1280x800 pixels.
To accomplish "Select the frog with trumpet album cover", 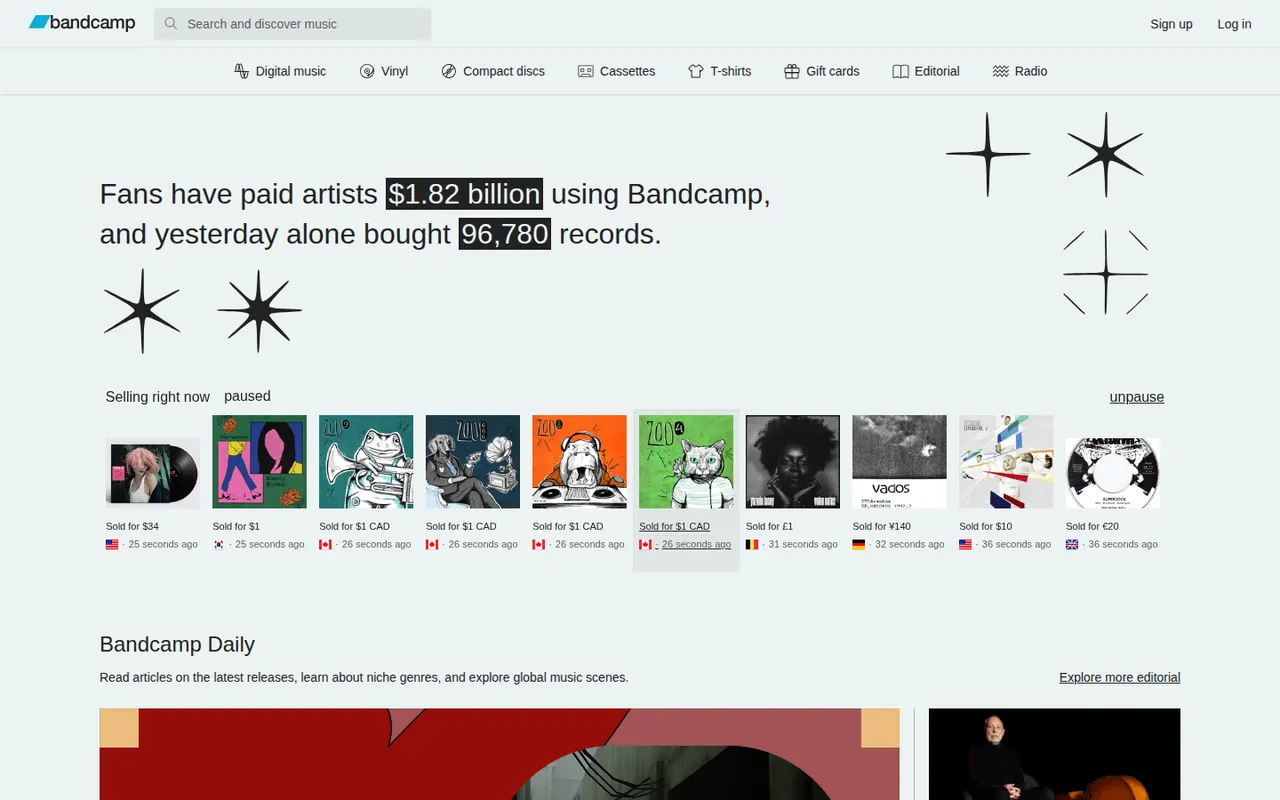I will [x=366, y=462].
